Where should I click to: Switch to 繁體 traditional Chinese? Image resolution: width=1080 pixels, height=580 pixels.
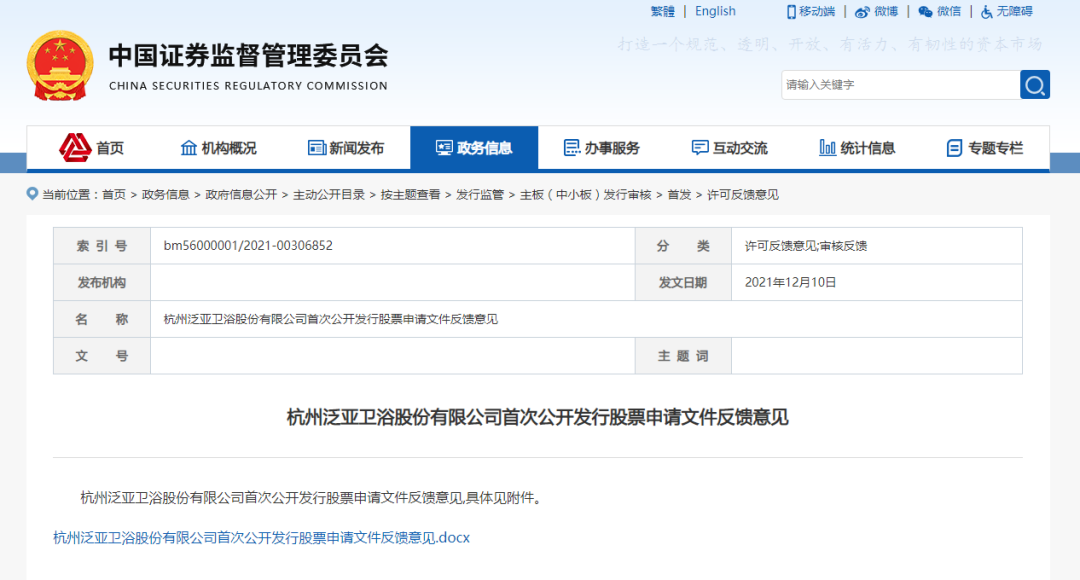[x=663, y=12]
